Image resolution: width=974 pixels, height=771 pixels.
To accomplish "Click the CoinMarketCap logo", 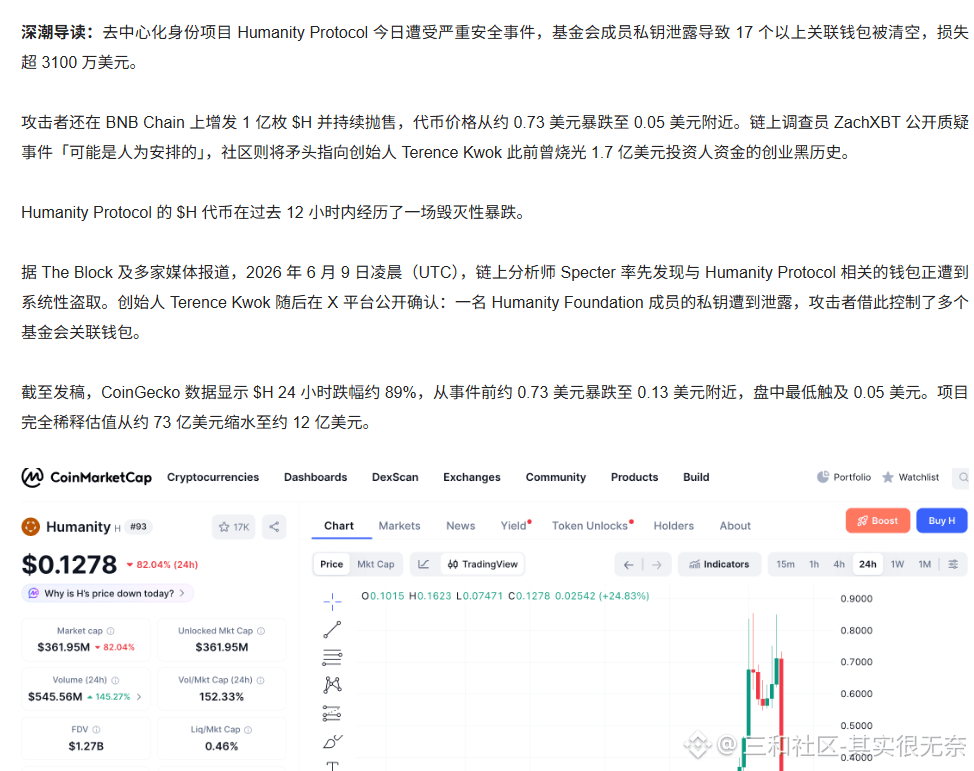I will 86,477.
